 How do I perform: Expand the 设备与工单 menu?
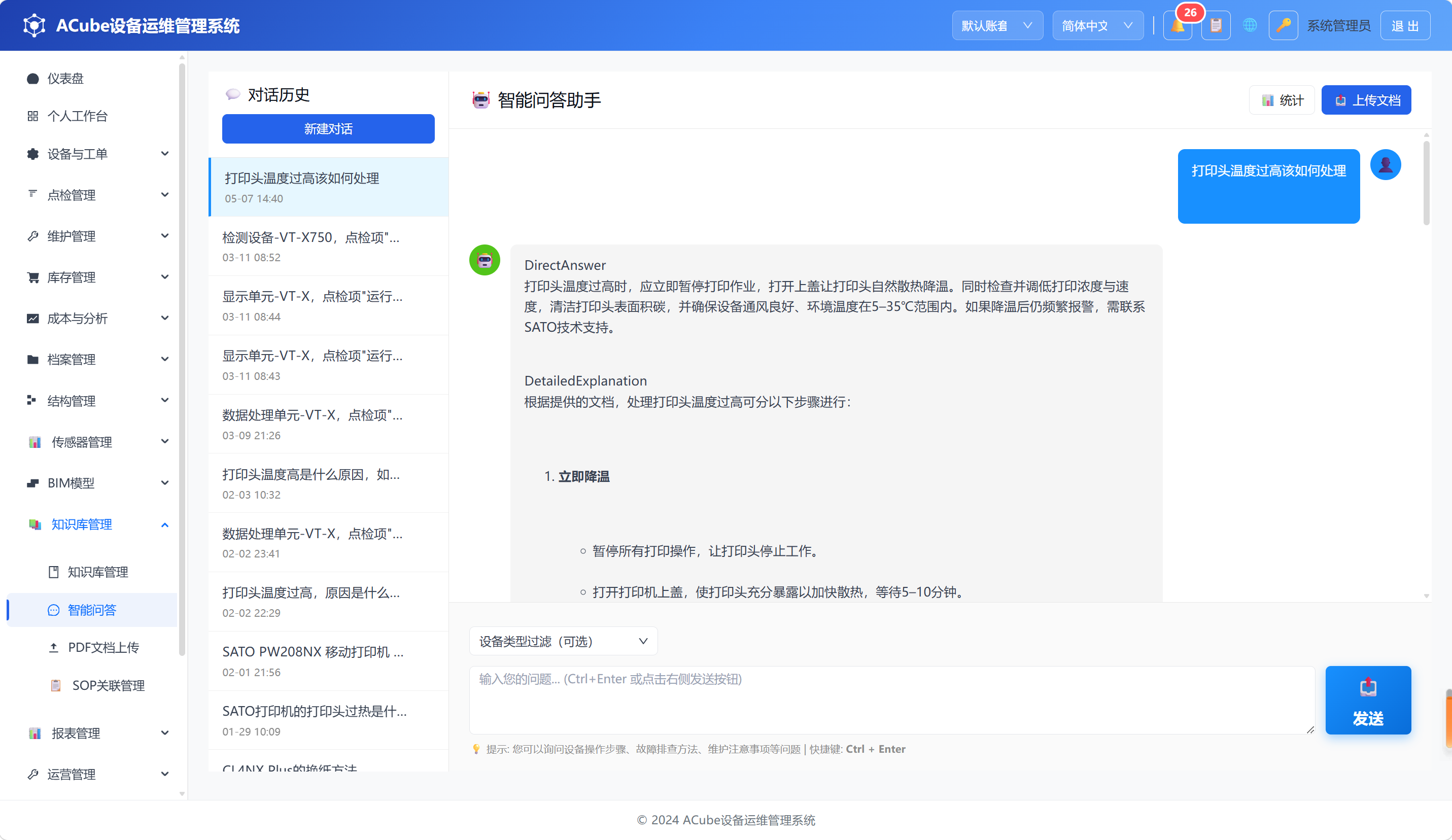click(92, 154)
